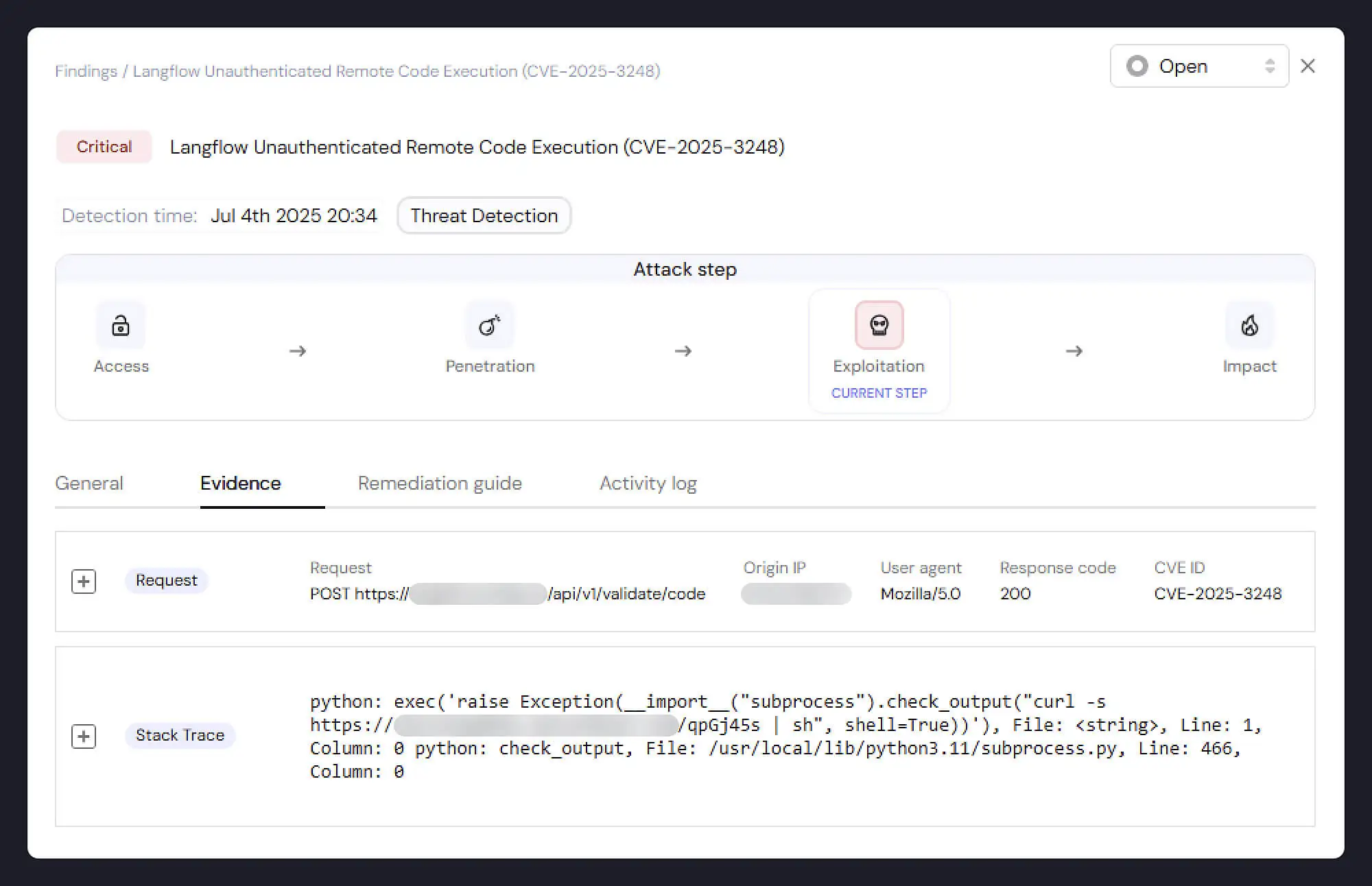Click the CVE-2025-3248 ID text
Screen dimensions: 1372x886
(x=1218, y=594)
